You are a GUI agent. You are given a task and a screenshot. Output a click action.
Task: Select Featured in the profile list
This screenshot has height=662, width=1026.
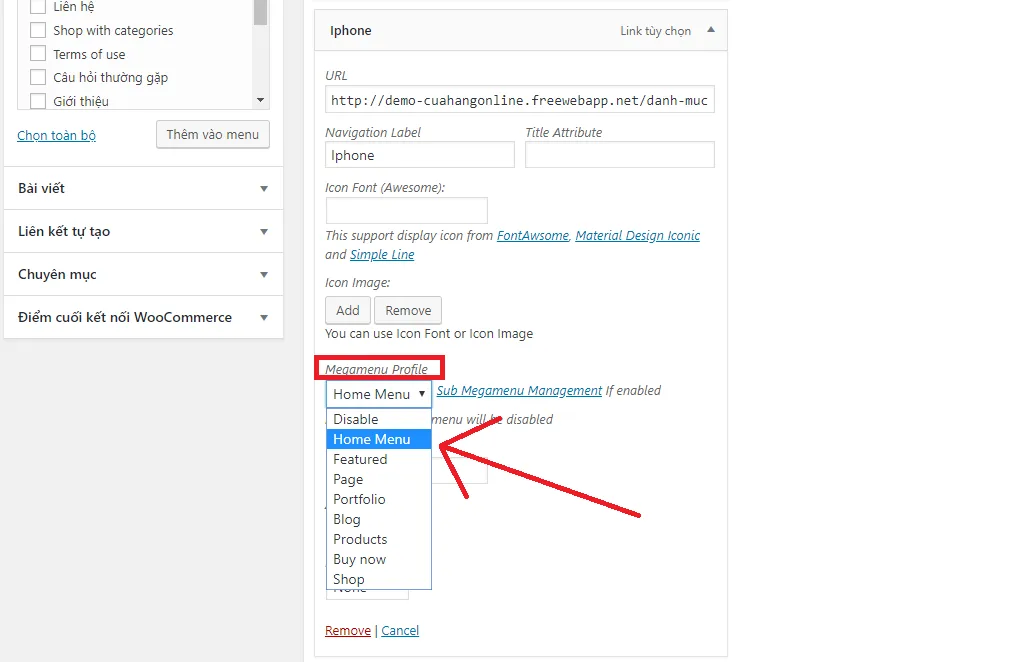click(x=379, y=459)
